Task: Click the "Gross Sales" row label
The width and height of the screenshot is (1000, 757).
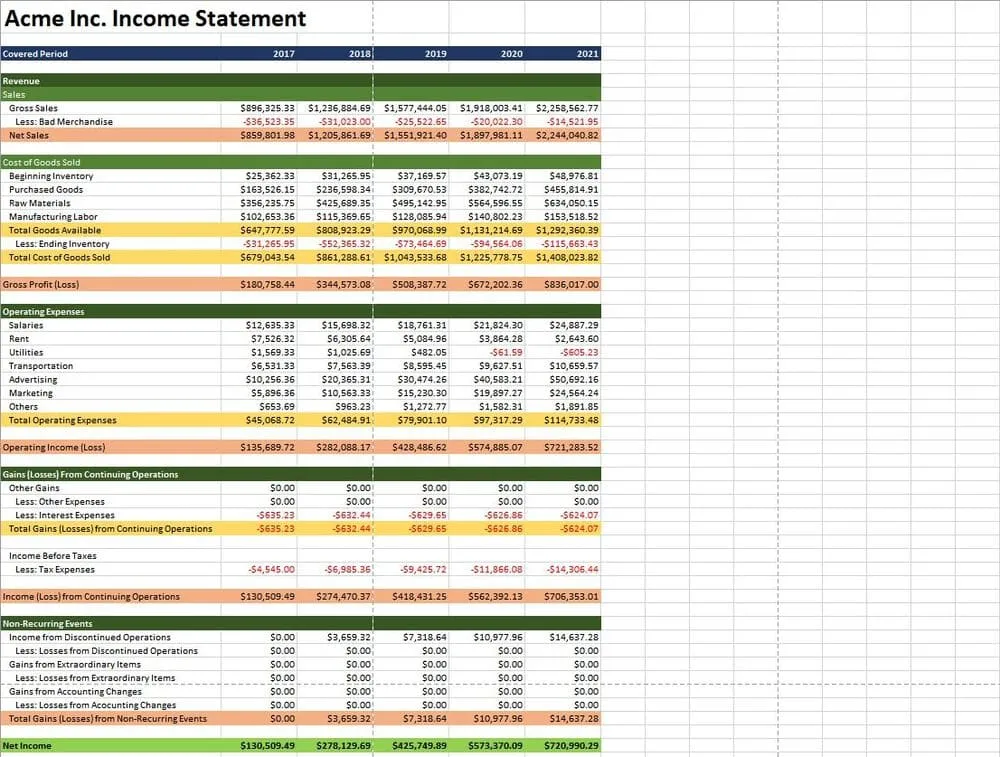Action: pos(33,107)
